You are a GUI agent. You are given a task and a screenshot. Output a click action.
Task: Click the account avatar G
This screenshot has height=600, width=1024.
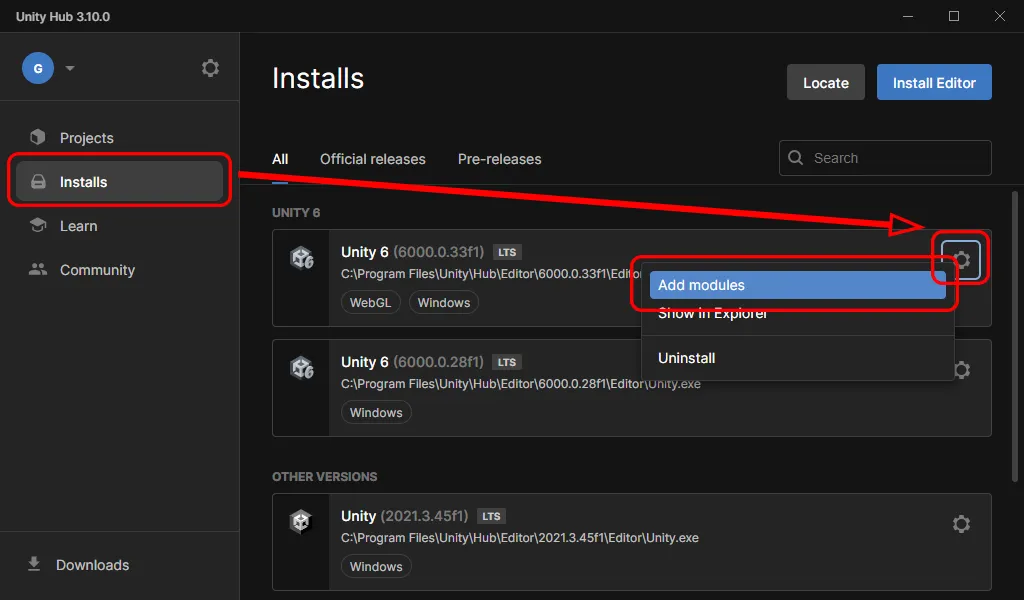[38, 68]
